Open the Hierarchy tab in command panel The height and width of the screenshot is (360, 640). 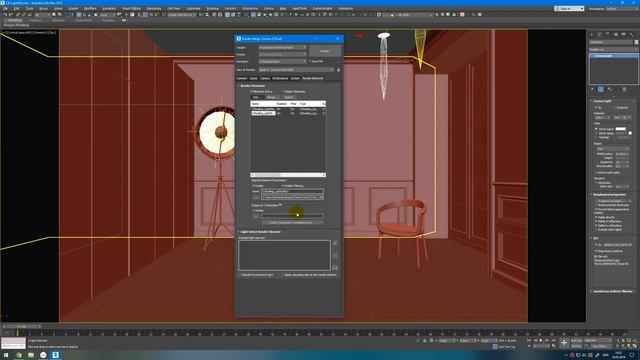(x=608, y=35)
